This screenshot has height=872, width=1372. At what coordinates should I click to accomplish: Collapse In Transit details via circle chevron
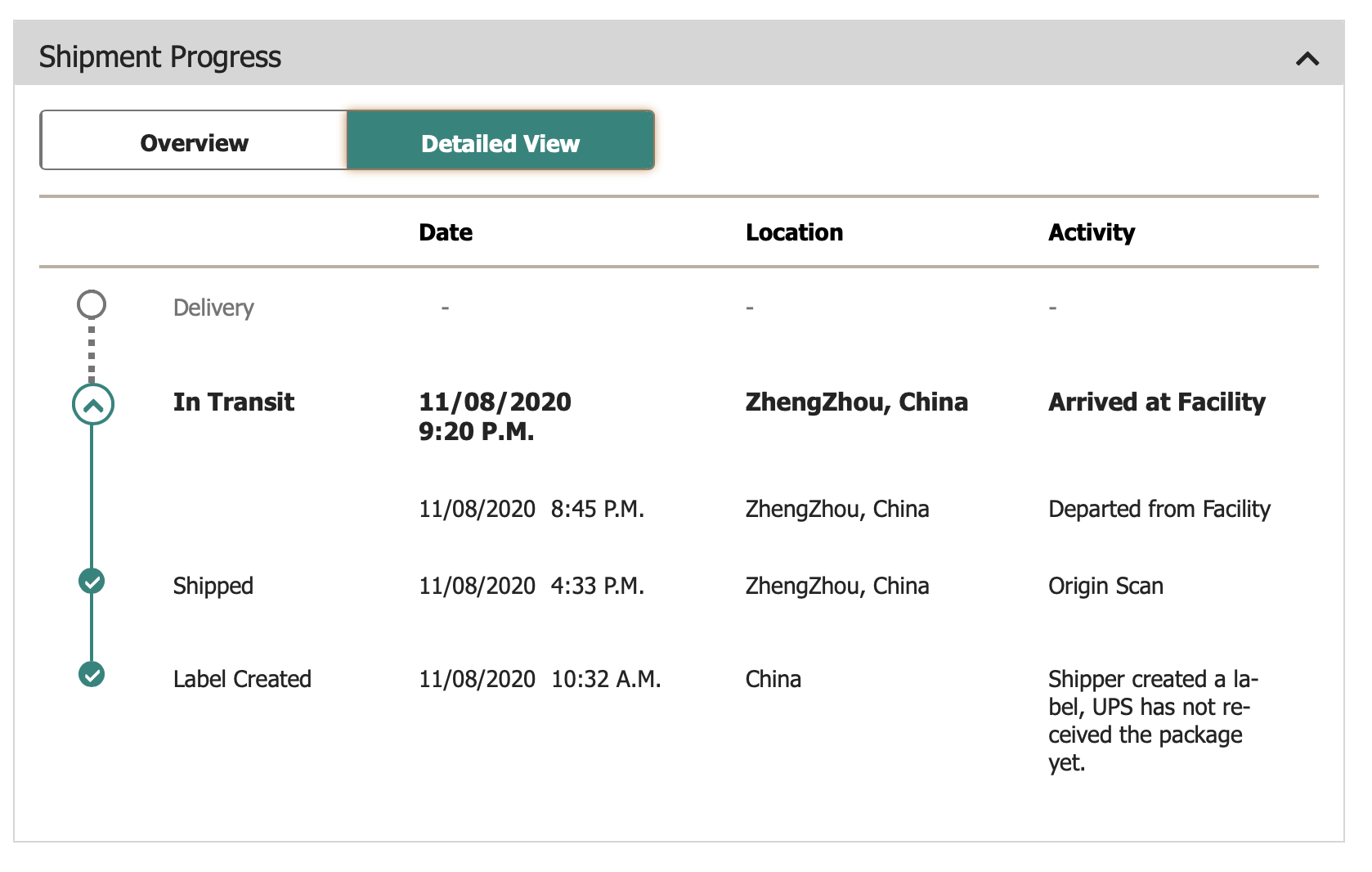[x=92, y=404]
